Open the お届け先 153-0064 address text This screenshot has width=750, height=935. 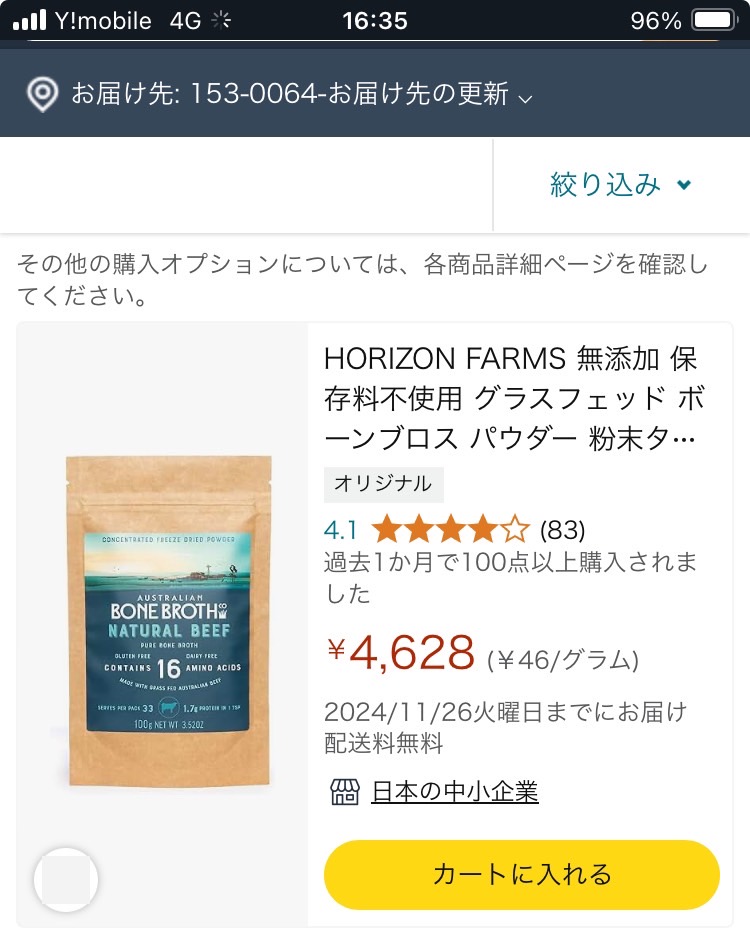coord(290,94)
